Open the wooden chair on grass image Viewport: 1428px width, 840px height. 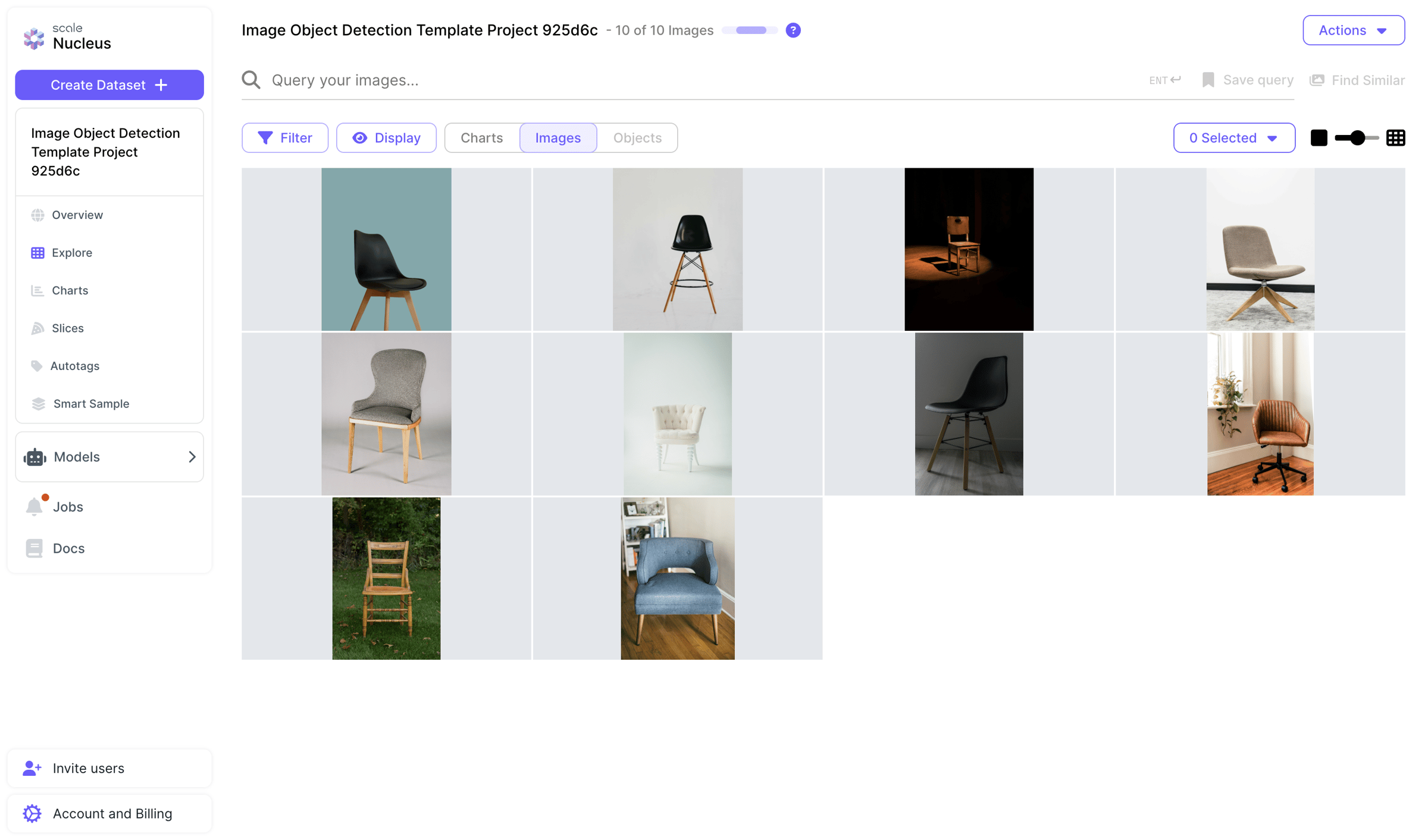[x=386, y=578]
